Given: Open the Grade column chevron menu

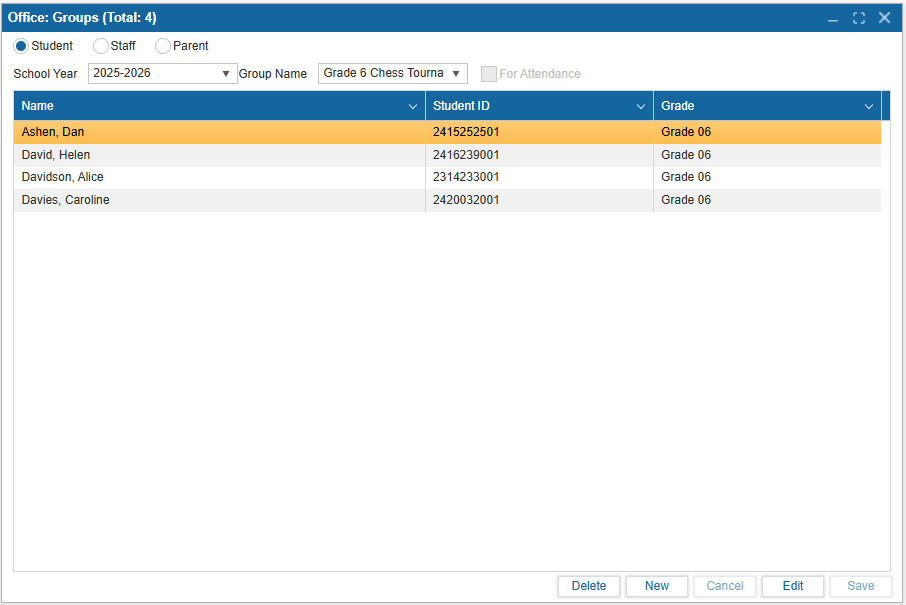Looking at the screenshot, I should point(869,106).
